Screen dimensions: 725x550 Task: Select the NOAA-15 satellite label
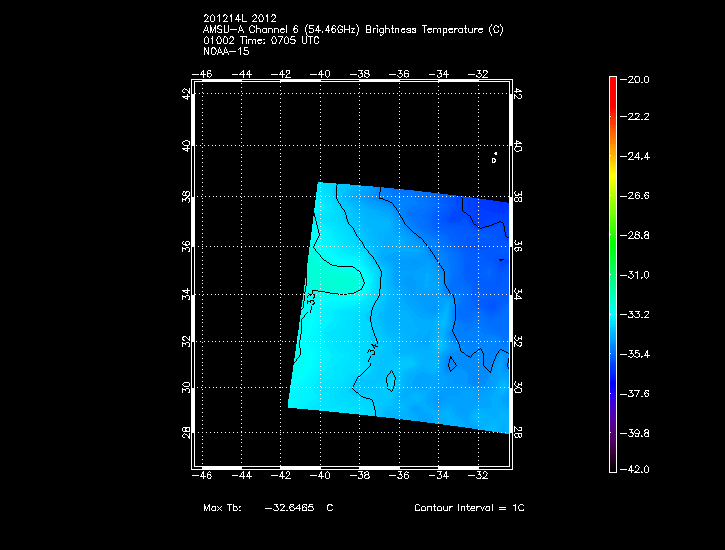[224, 50]
